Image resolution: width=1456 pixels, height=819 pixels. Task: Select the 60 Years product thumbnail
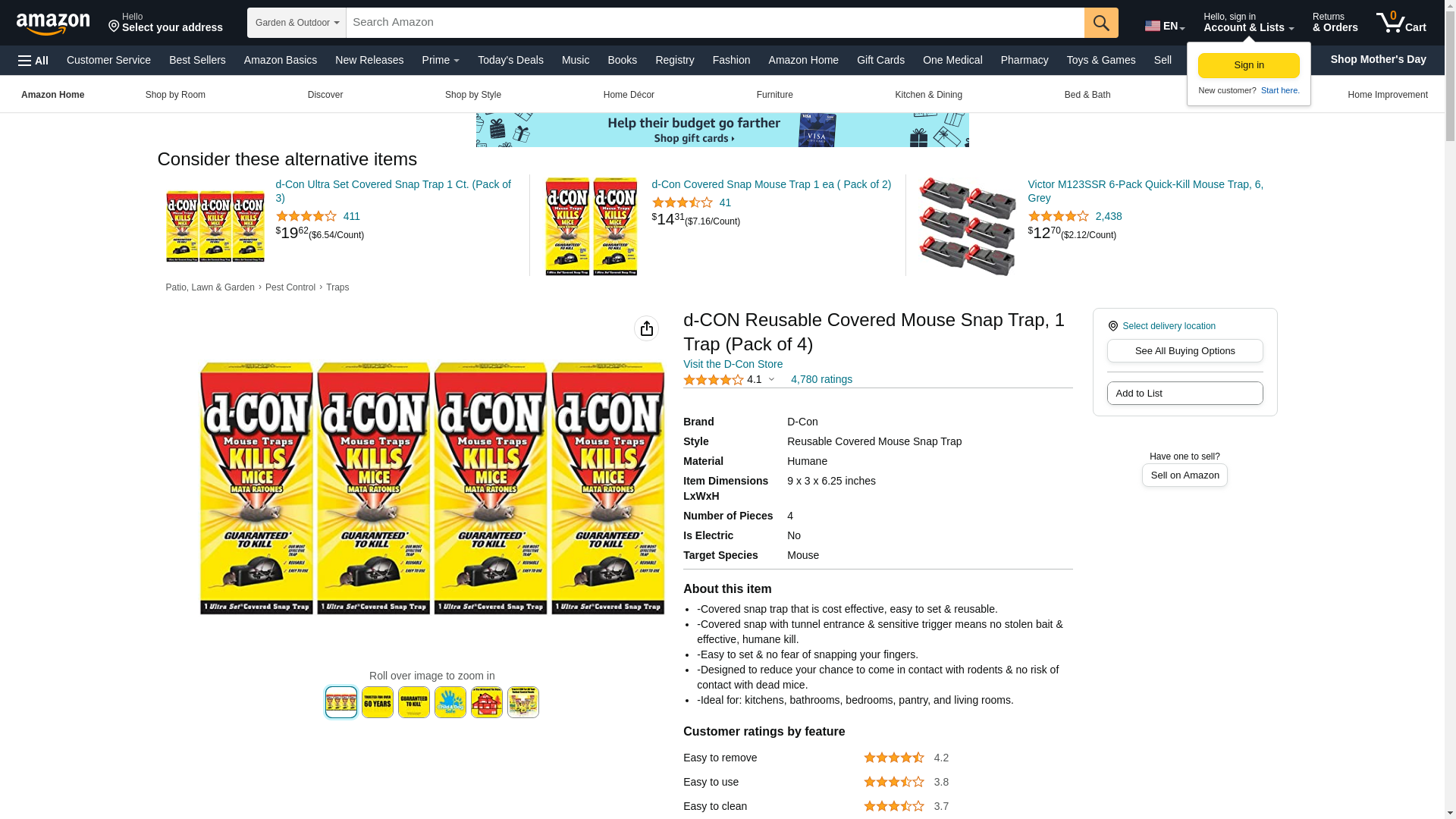tap(378, 702)
